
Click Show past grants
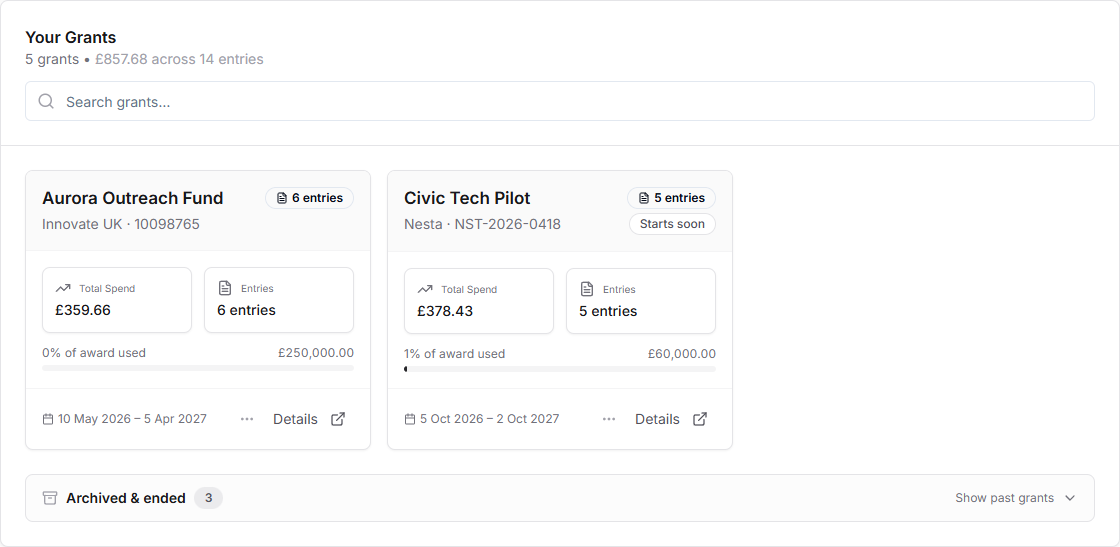1004,498
